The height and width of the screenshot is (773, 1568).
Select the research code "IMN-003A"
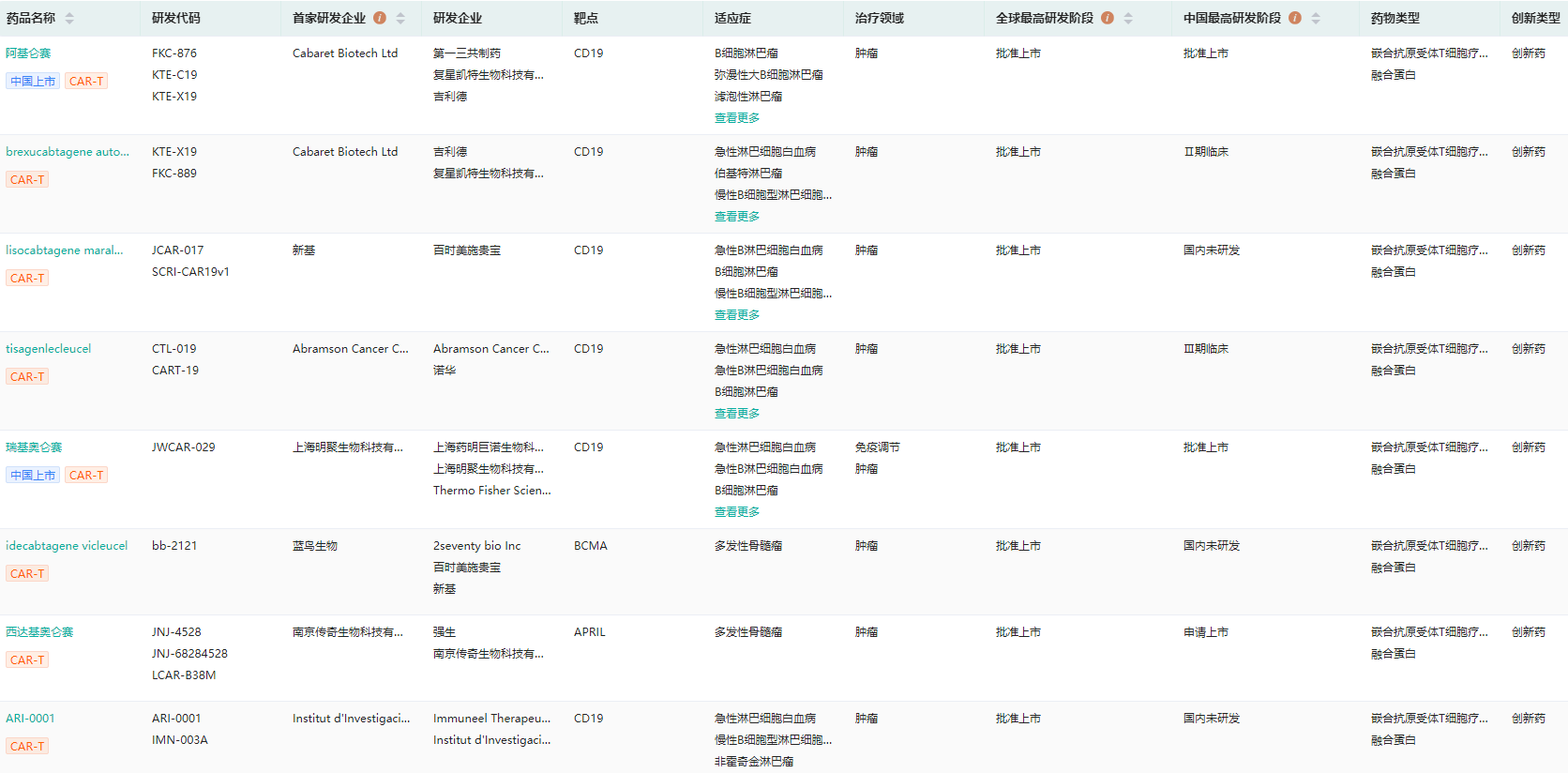coord(180,740)
